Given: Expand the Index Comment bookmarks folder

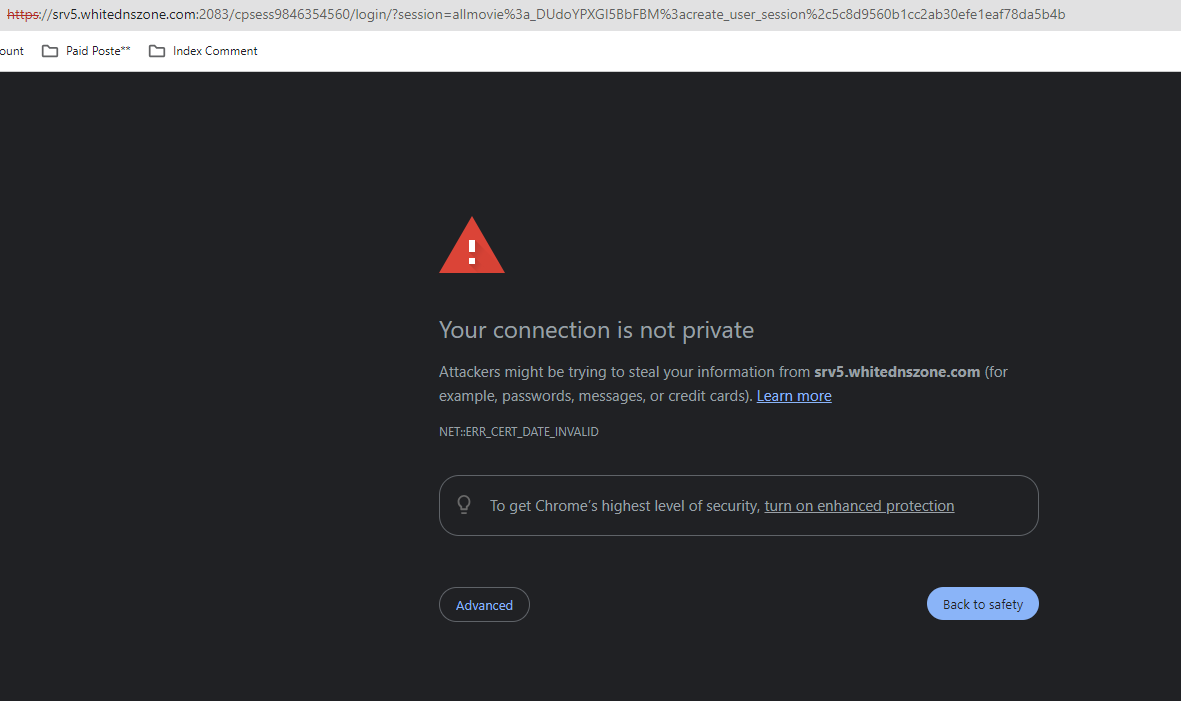Looking at the screenshot, I should click(203, 51).
